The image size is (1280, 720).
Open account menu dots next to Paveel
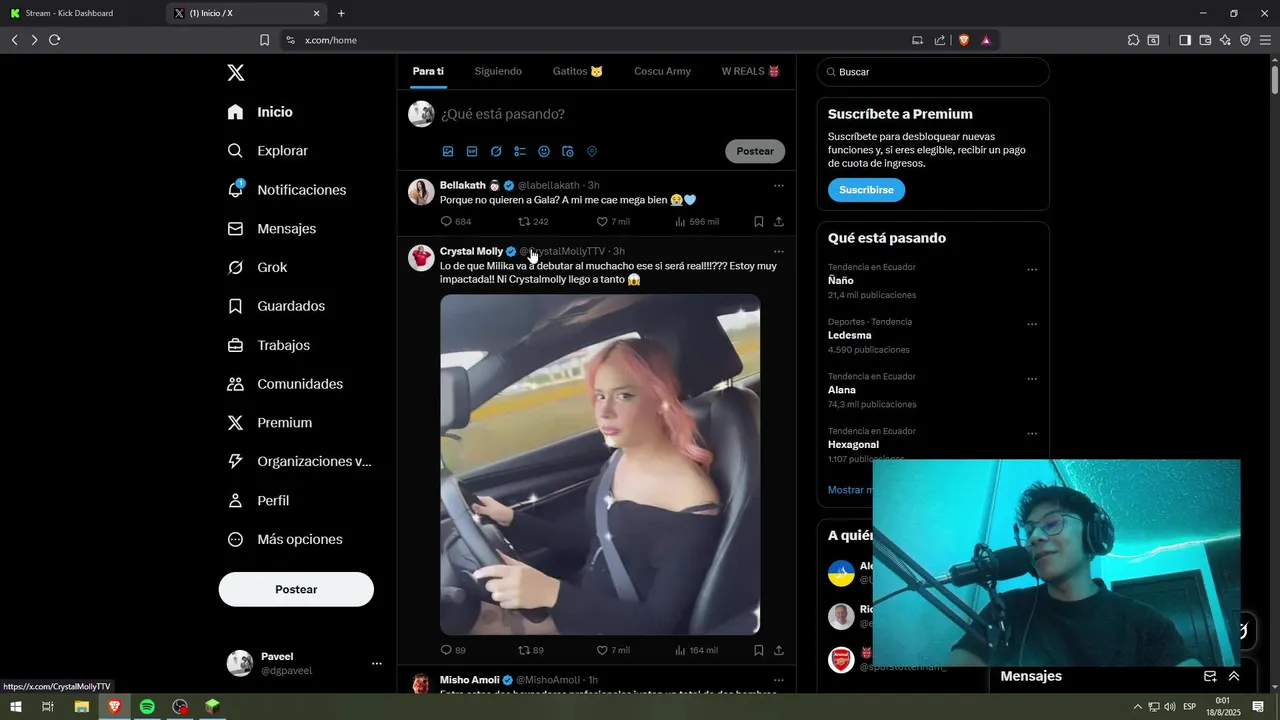[x=377, y=663]
